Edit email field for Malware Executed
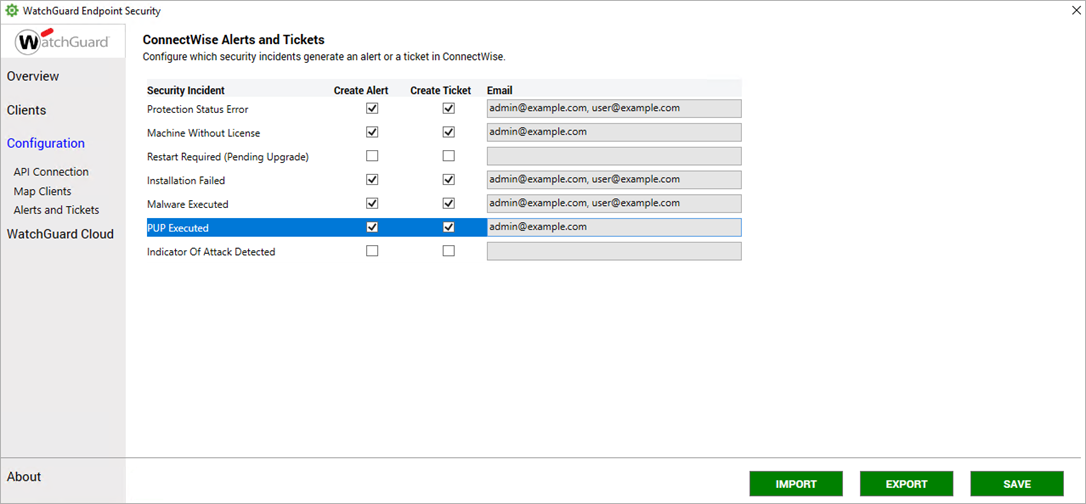This screenshot has width=1086, height=504. (614, 204)
